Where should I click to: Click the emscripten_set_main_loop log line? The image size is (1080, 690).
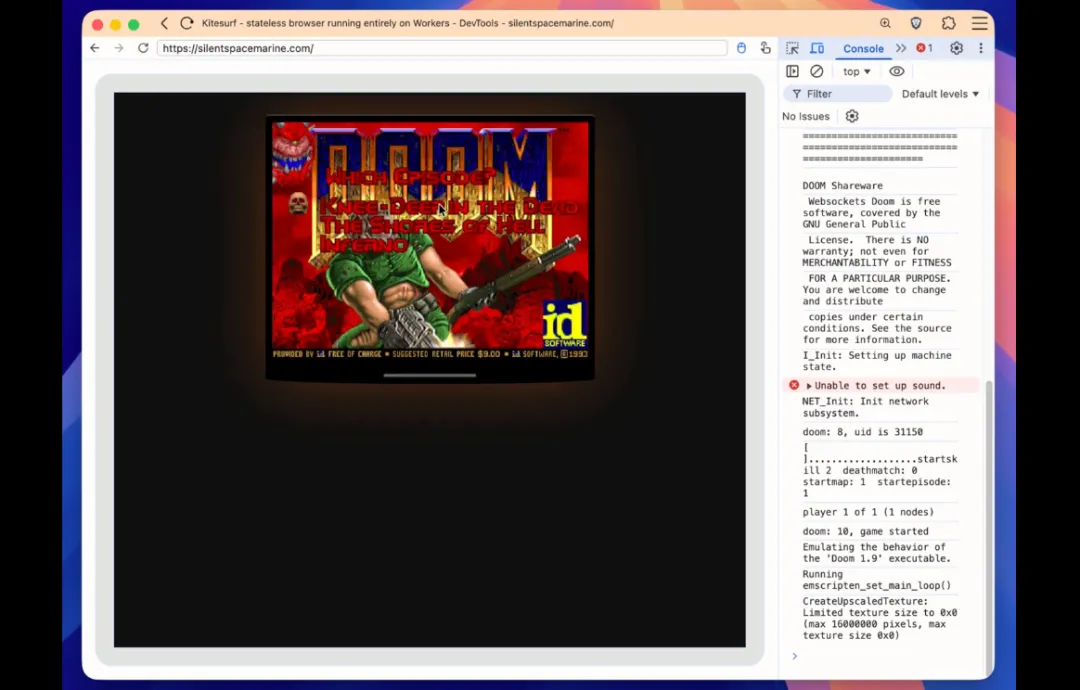pos(876,580)
